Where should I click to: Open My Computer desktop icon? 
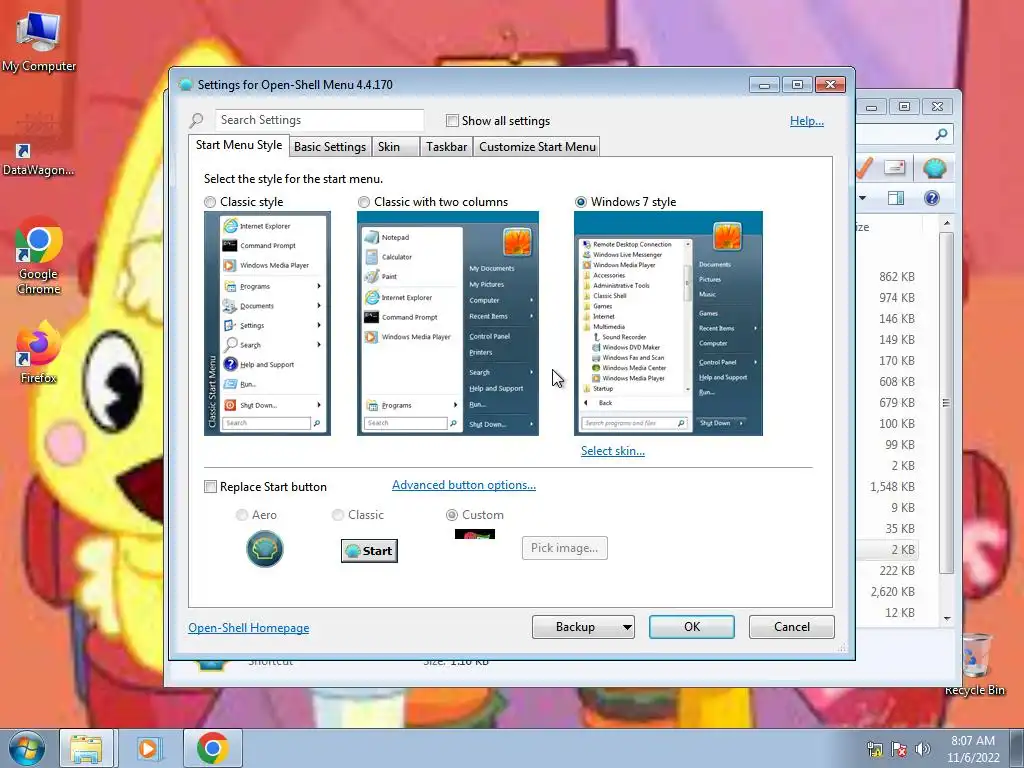click(x=39, y=42)
